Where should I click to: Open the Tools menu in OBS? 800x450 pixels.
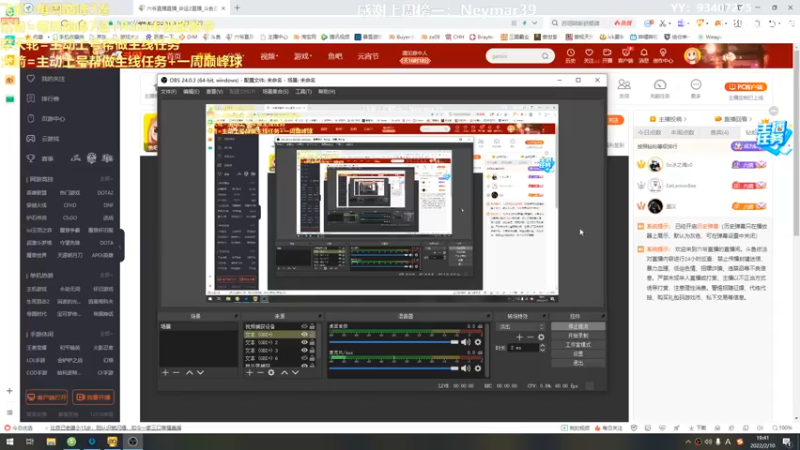coord(304,92)
